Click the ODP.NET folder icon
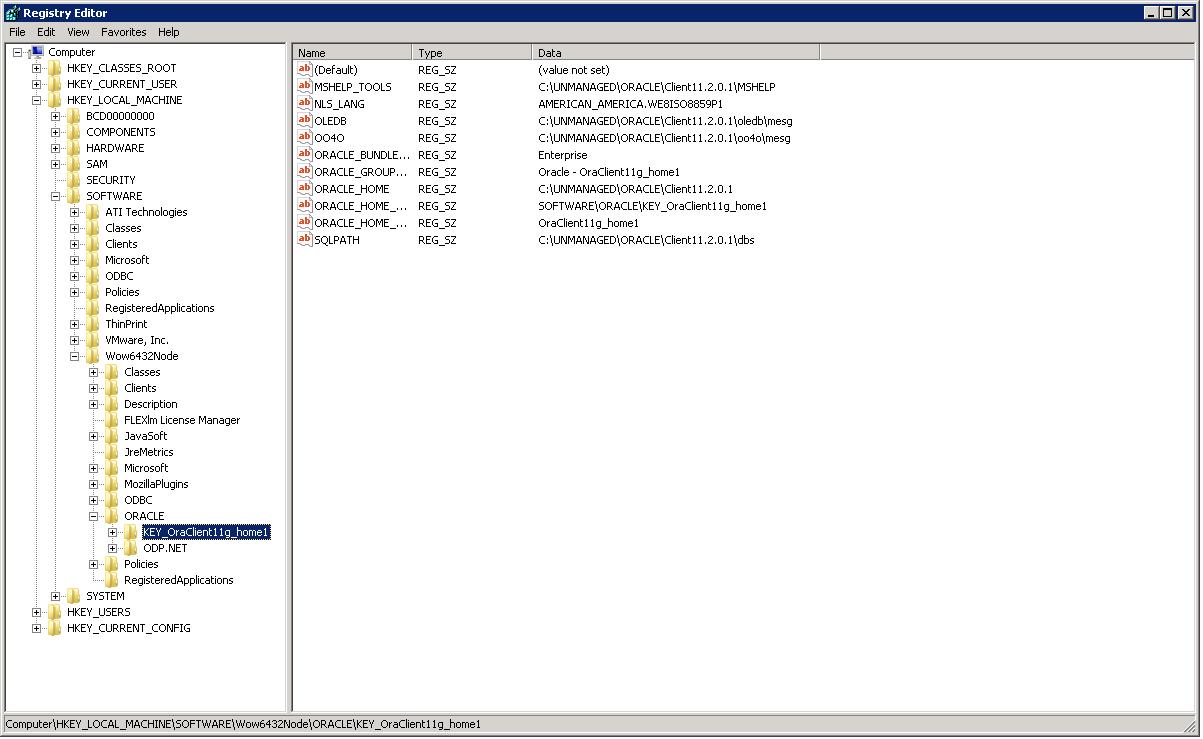This screenshot has width=1203, height=739. pyautogui.click(x=131, y=547)
